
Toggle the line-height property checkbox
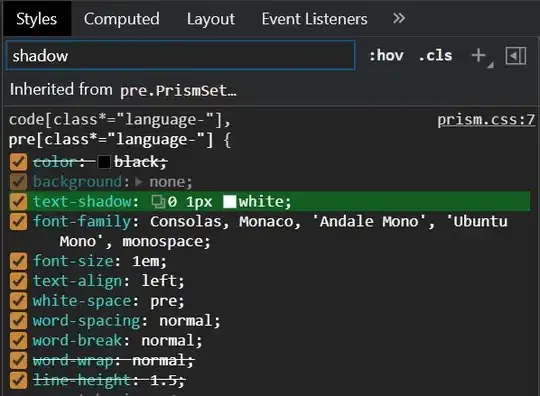pyautogui.click(x=18, y=381)
